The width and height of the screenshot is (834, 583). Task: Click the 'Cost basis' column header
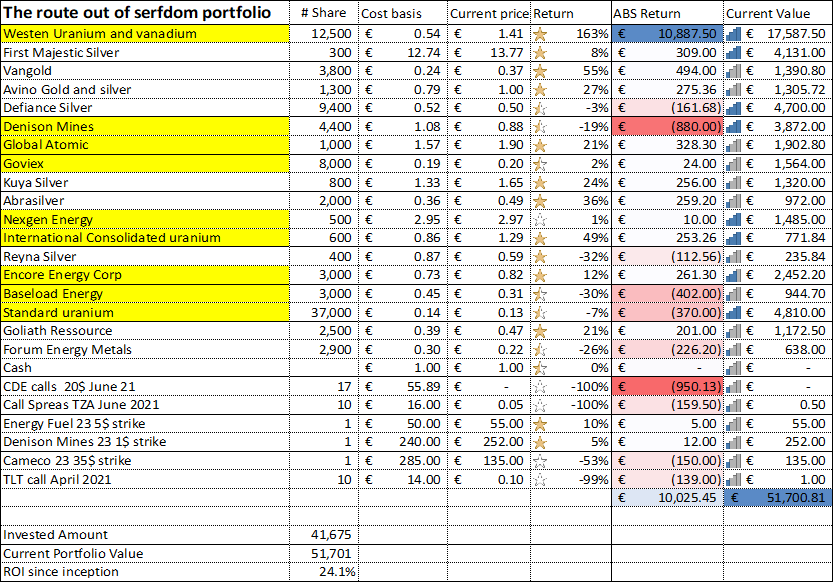point(391,14)
